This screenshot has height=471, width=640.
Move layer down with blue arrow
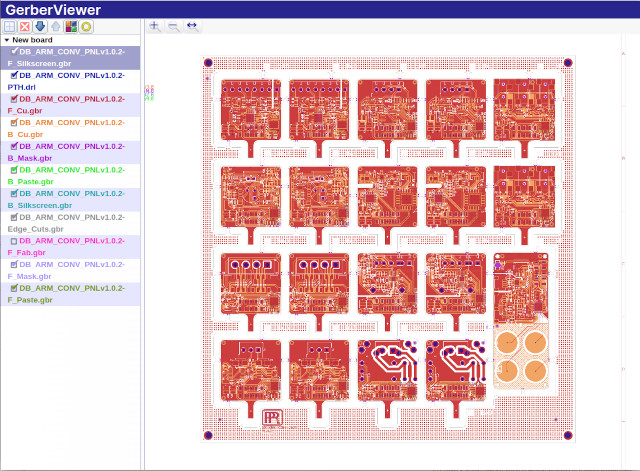(39, 26)
